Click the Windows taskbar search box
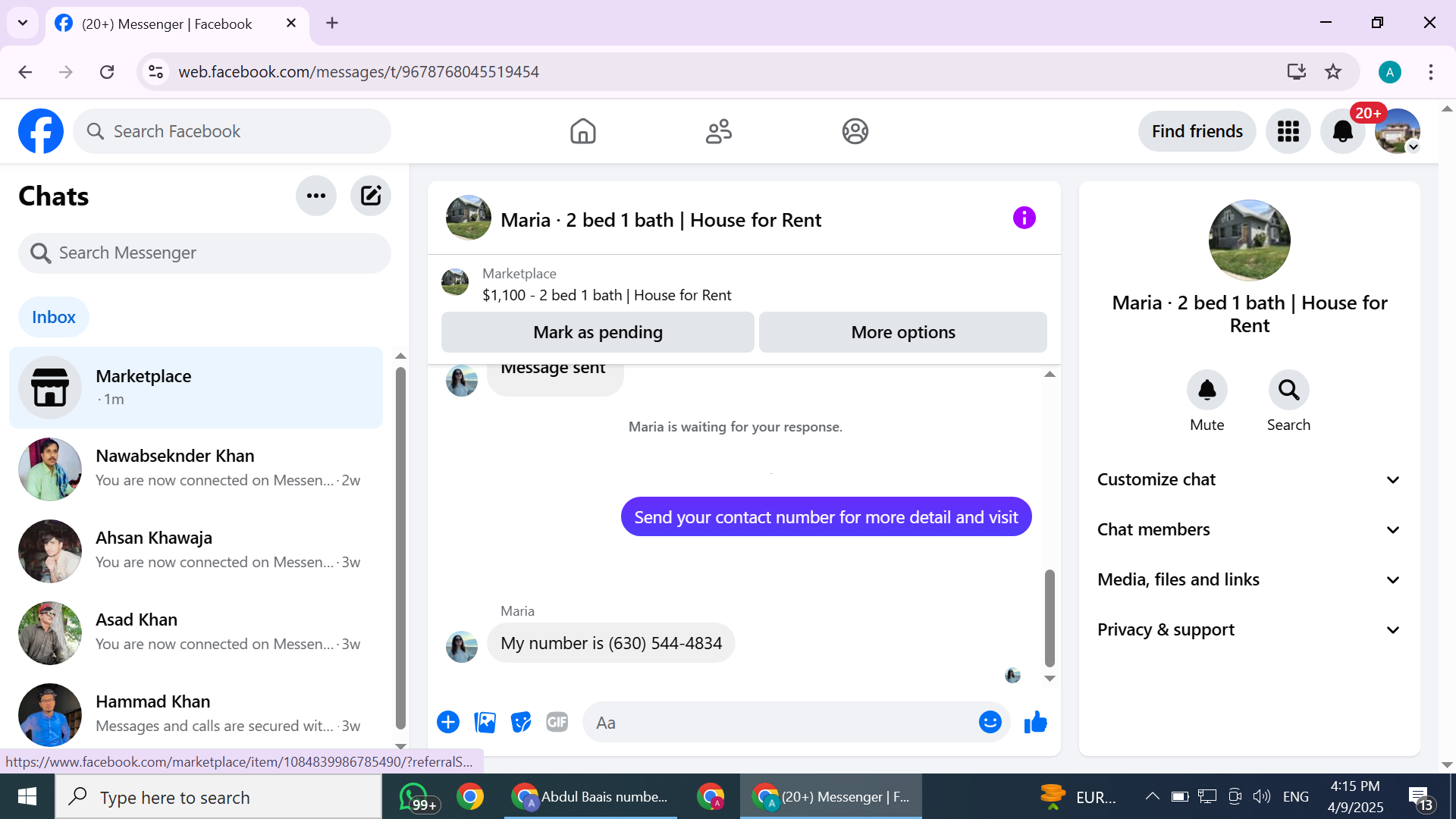This screenshot has width=1456, height=819. click(219, 797)
